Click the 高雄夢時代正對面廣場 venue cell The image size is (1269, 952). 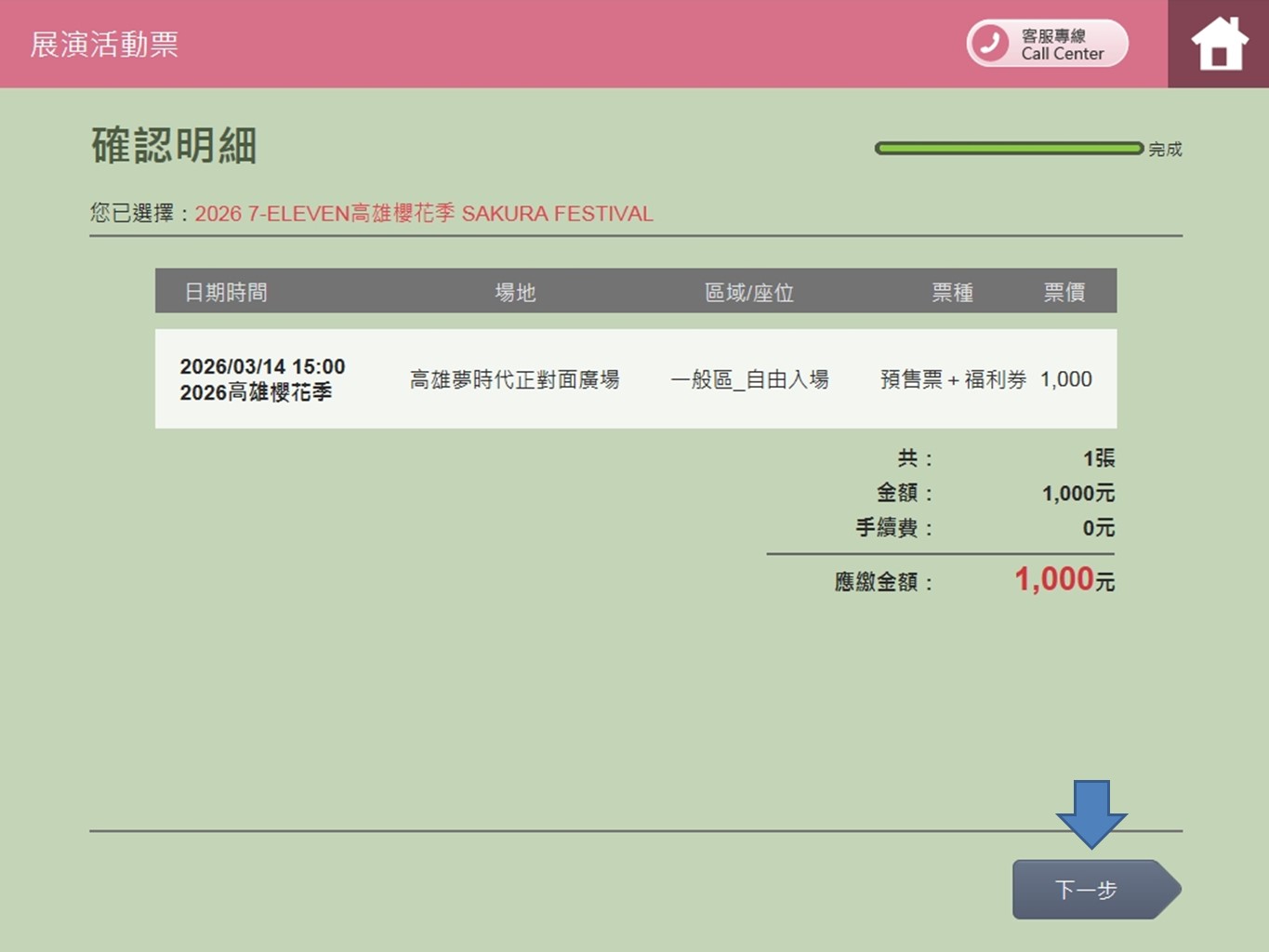click(x=514, y=379)
